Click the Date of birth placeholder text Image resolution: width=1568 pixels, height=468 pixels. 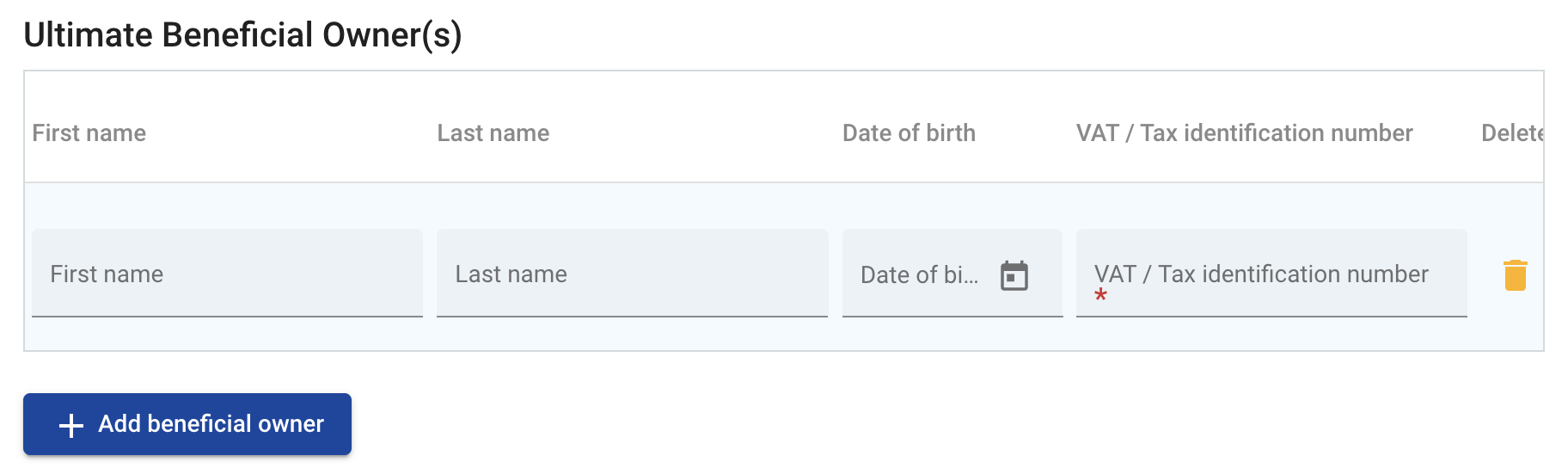point(919,275)
